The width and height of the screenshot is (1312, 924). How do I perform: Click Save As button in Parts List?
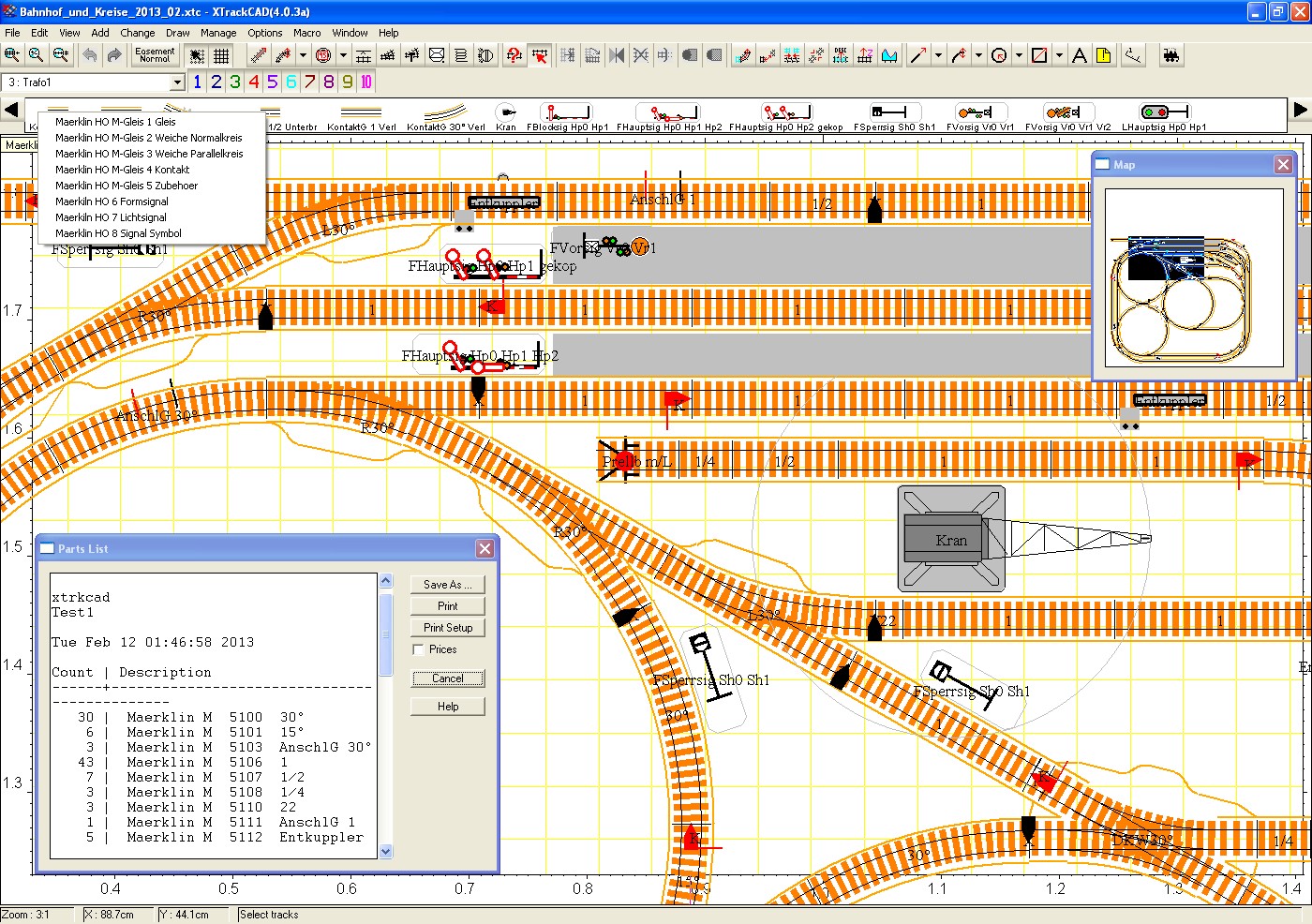pos(448,585)
